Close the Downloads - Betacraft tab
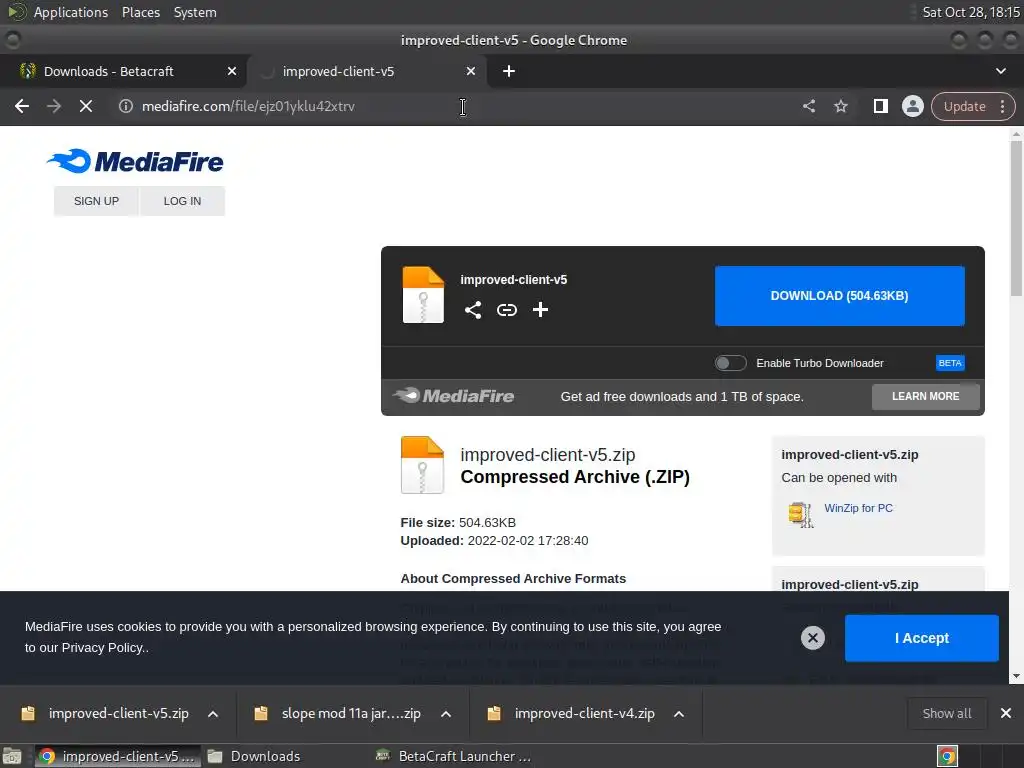 click(232, 71)
